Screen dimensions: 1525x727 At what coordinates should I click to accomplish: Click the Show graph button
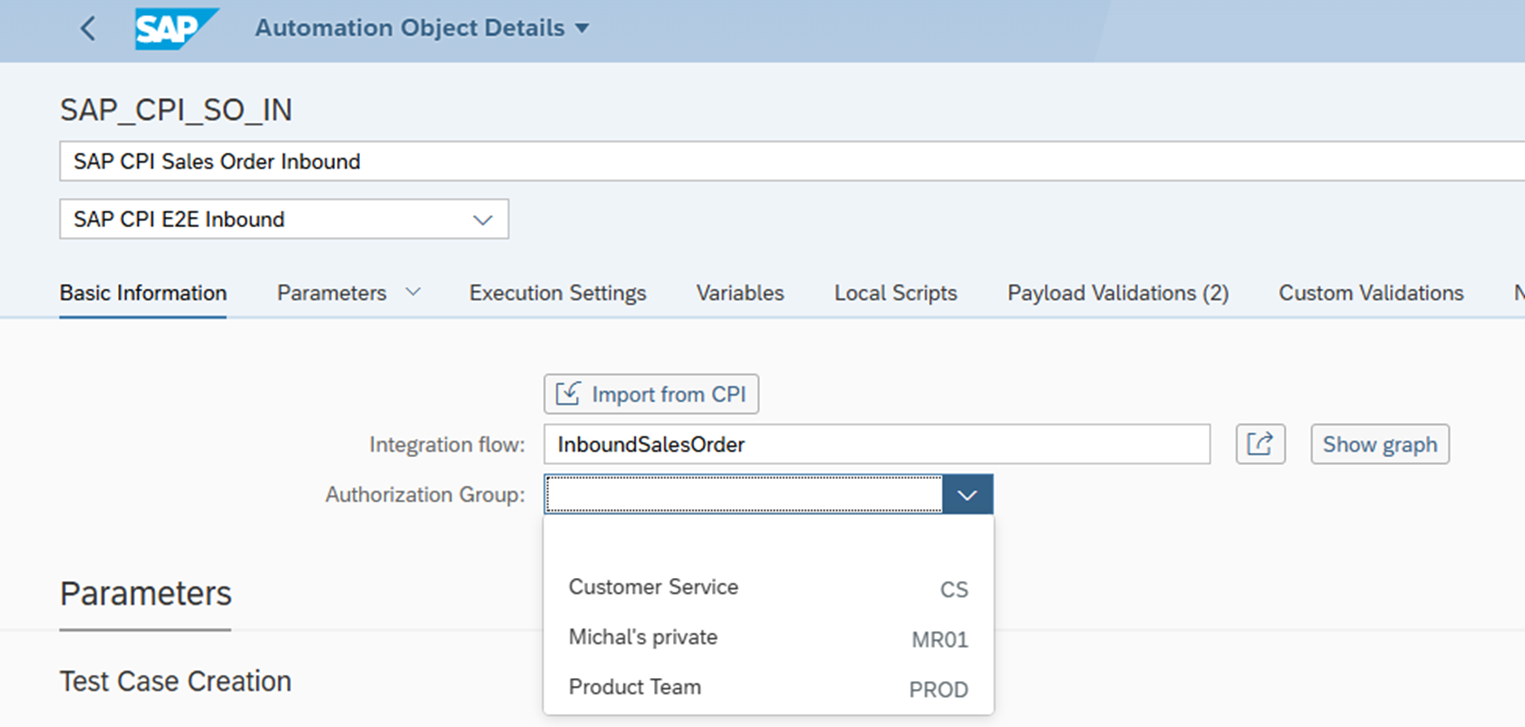[x=1379, y=444]
